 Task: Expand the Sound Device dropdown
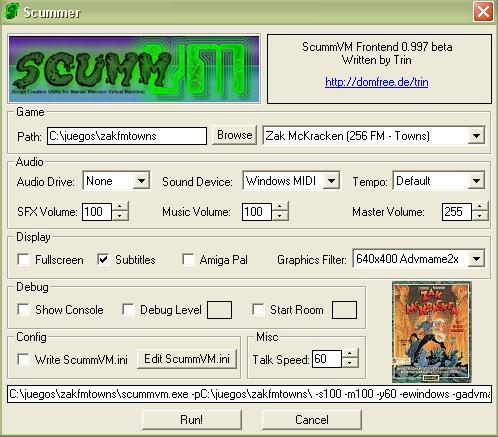coord(331,181)
